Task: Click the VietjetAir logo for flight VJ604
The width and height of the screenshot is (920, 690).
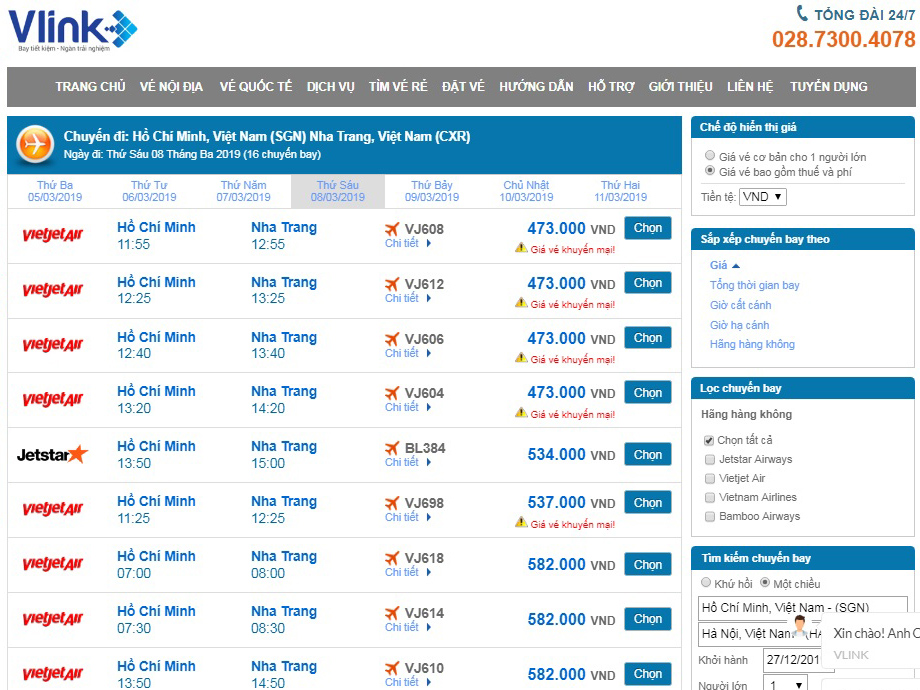Action: pyautogui.click(x=53, y=400)
